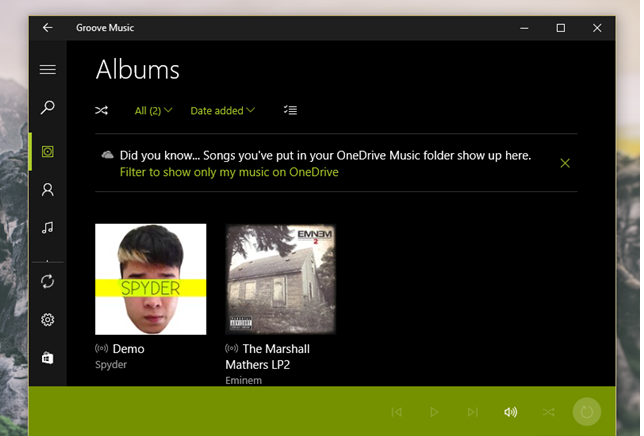Open Artists view from the sidebar
The height and width of the screenshot is (436, 644).
47,190
